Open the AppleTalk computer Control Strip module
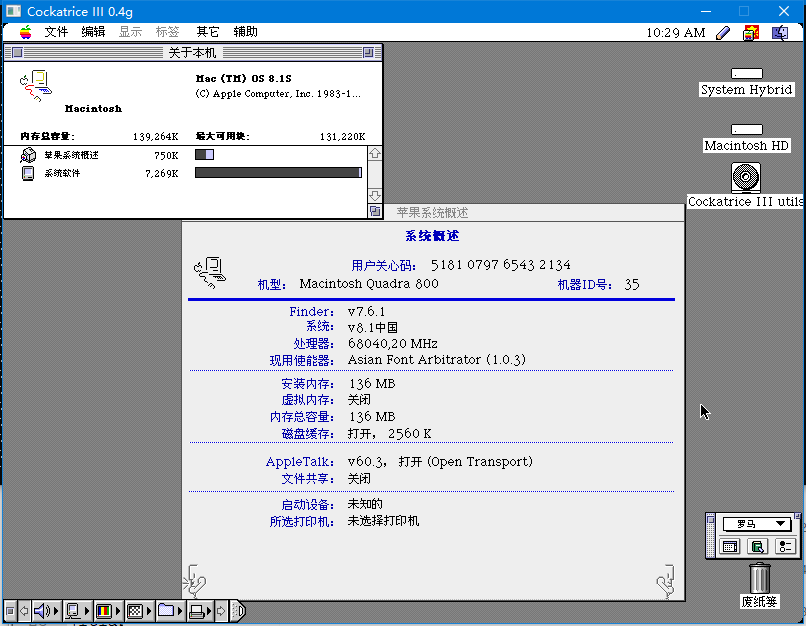Screen dimensions: 806x626 click(78, 611)
